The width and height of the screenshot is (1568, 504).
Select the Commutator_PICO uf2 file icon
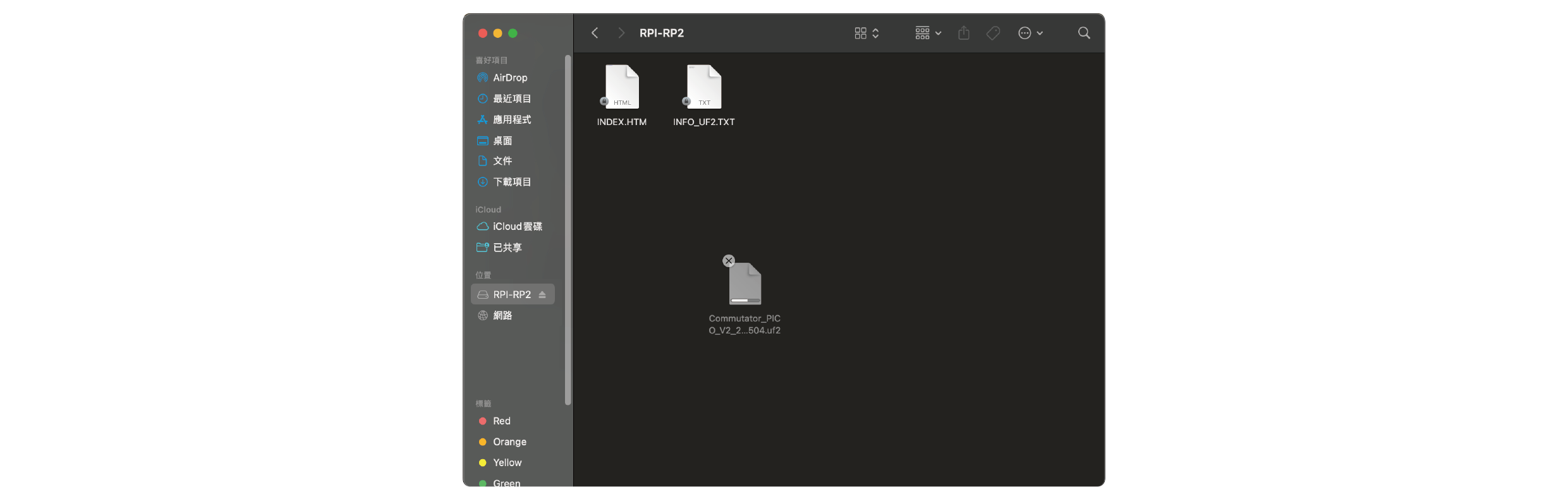745,284
